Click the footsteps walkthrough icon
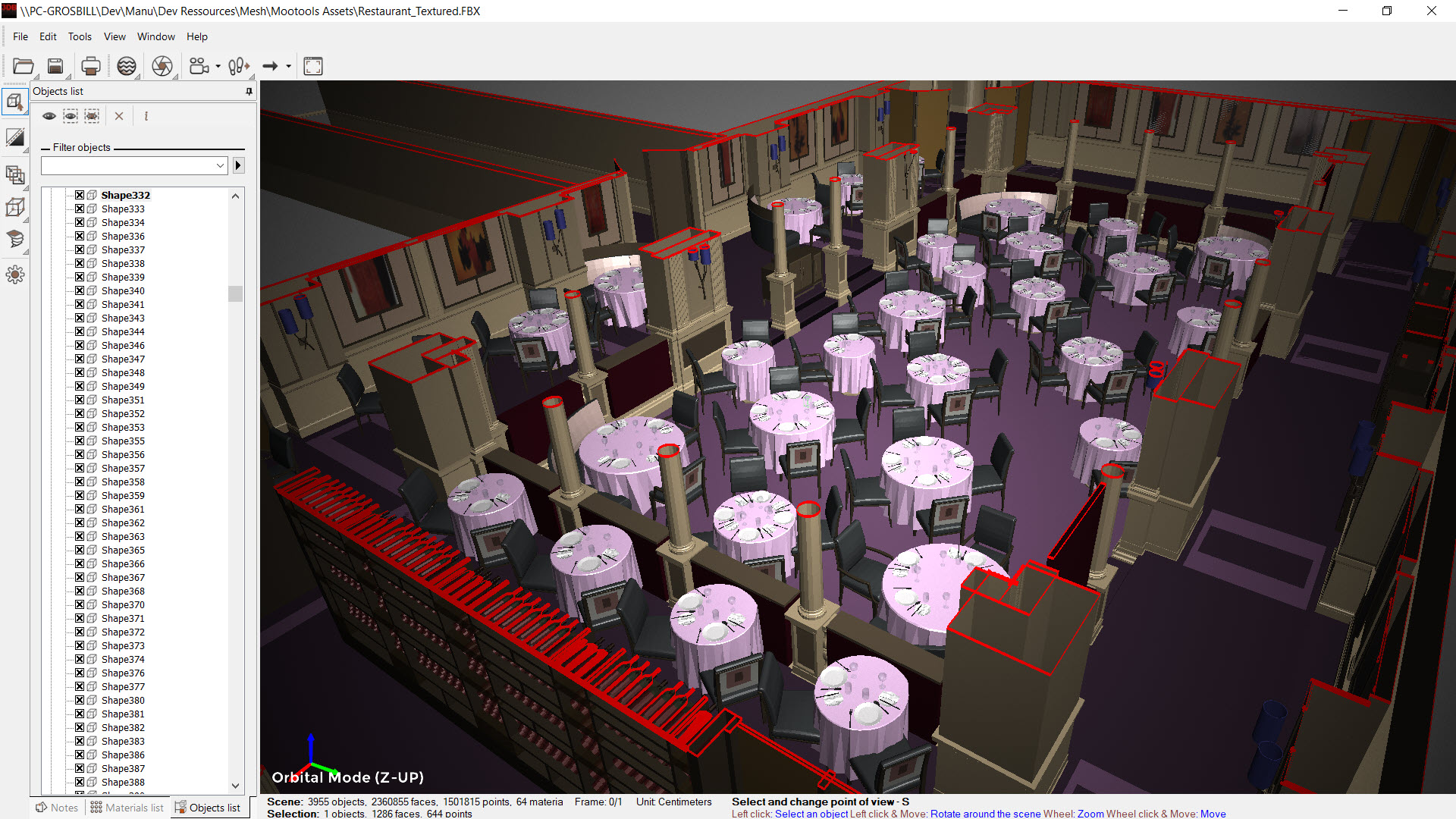 238,67
